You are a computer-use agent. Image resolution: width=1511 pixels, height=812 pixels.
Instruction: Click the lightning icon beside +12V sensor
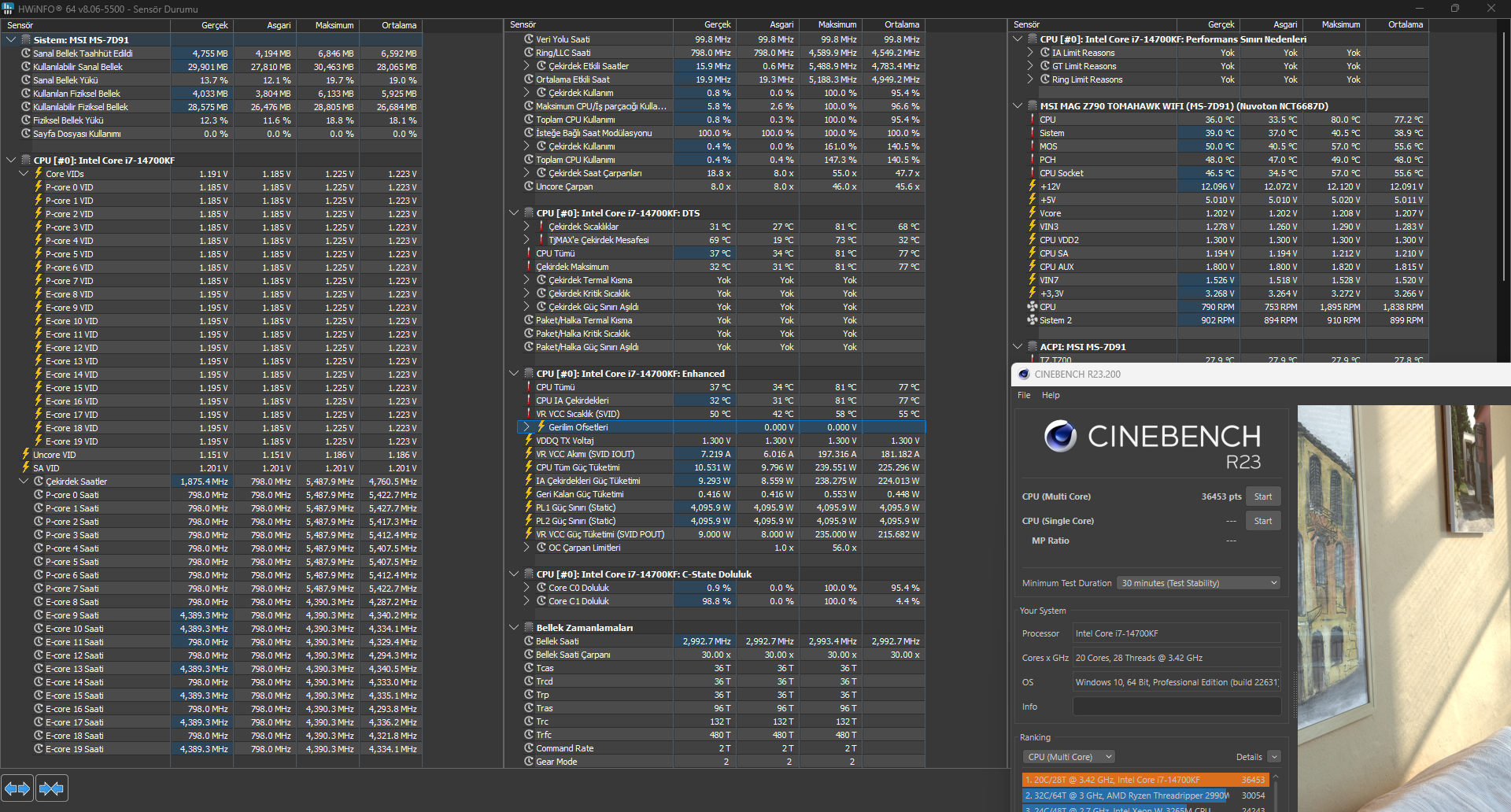pyautogui.click(x=1033, y=186)
